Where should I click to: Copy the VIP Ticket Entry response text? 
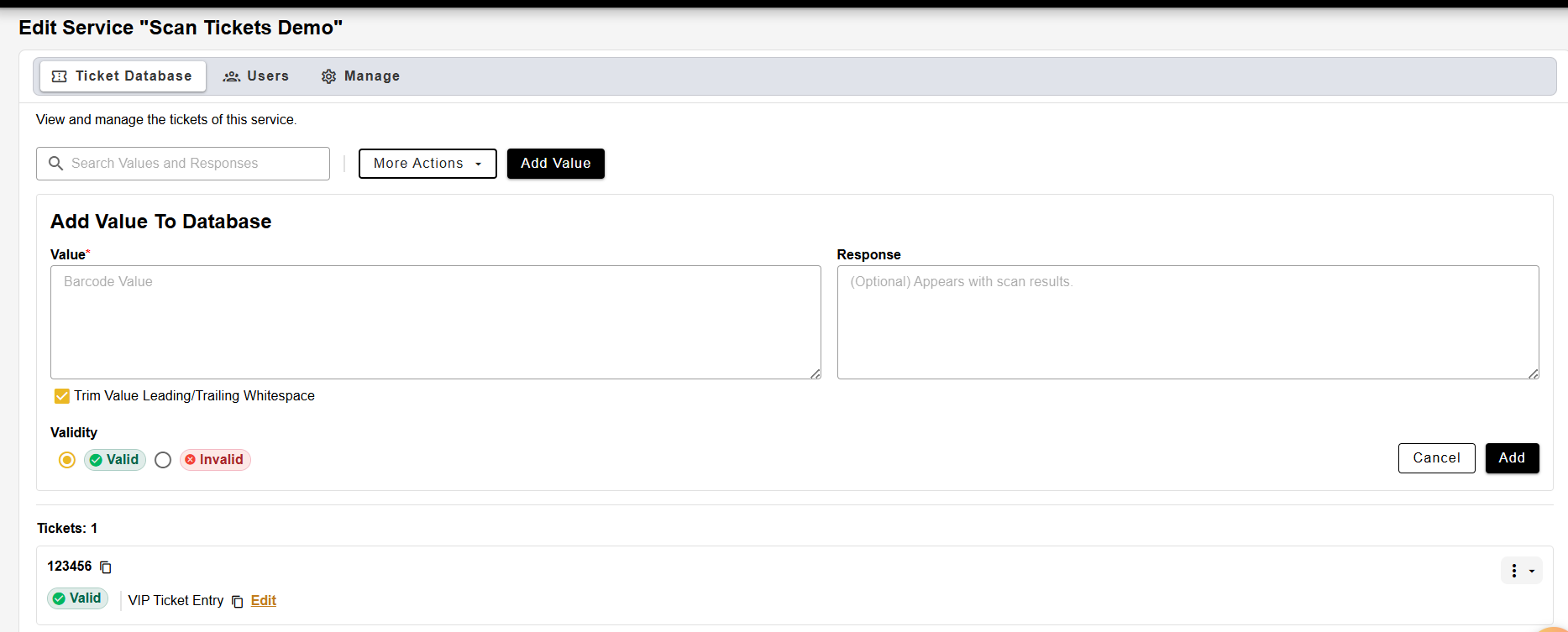tap(238, 602)
